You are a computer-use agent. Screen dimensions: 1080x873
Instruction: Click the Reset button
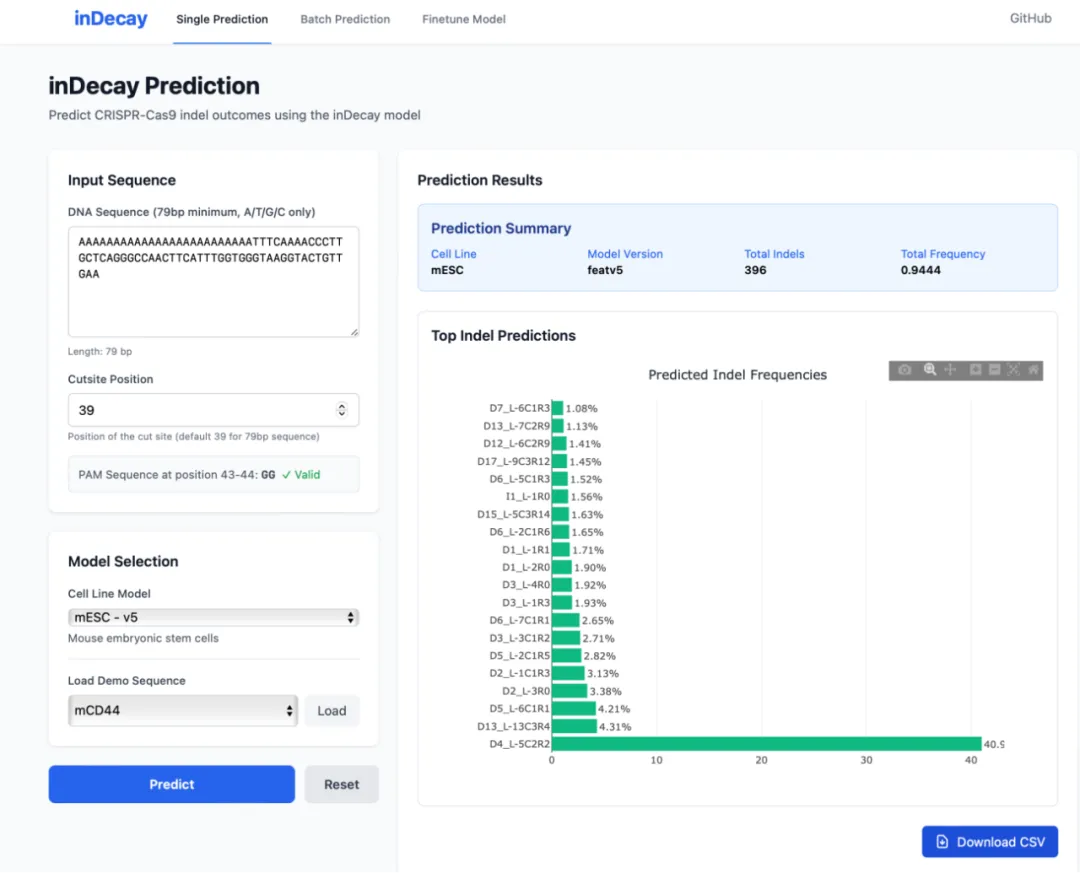(342, 784)
